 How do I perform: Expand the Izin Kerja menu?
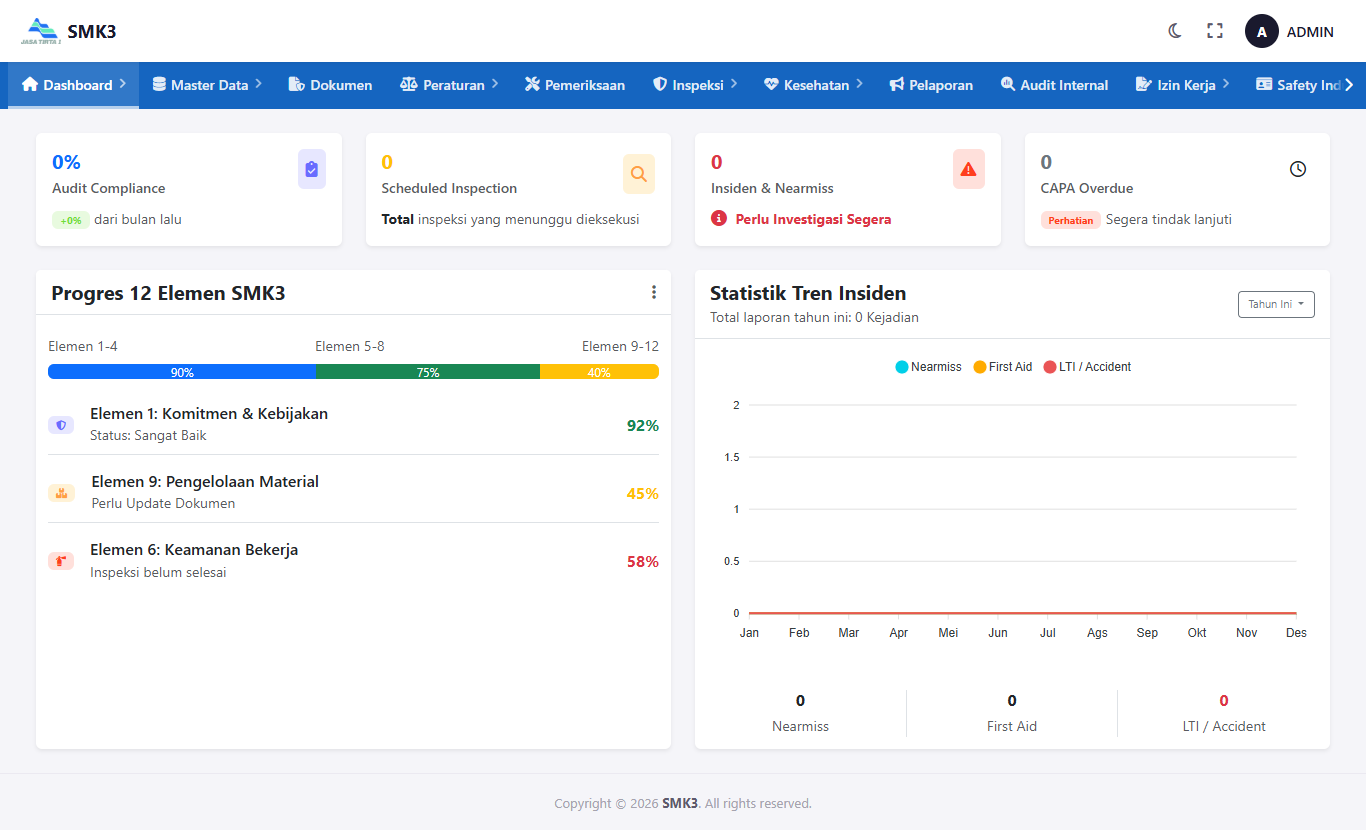pyautogui.click(x=1182, y=85)
